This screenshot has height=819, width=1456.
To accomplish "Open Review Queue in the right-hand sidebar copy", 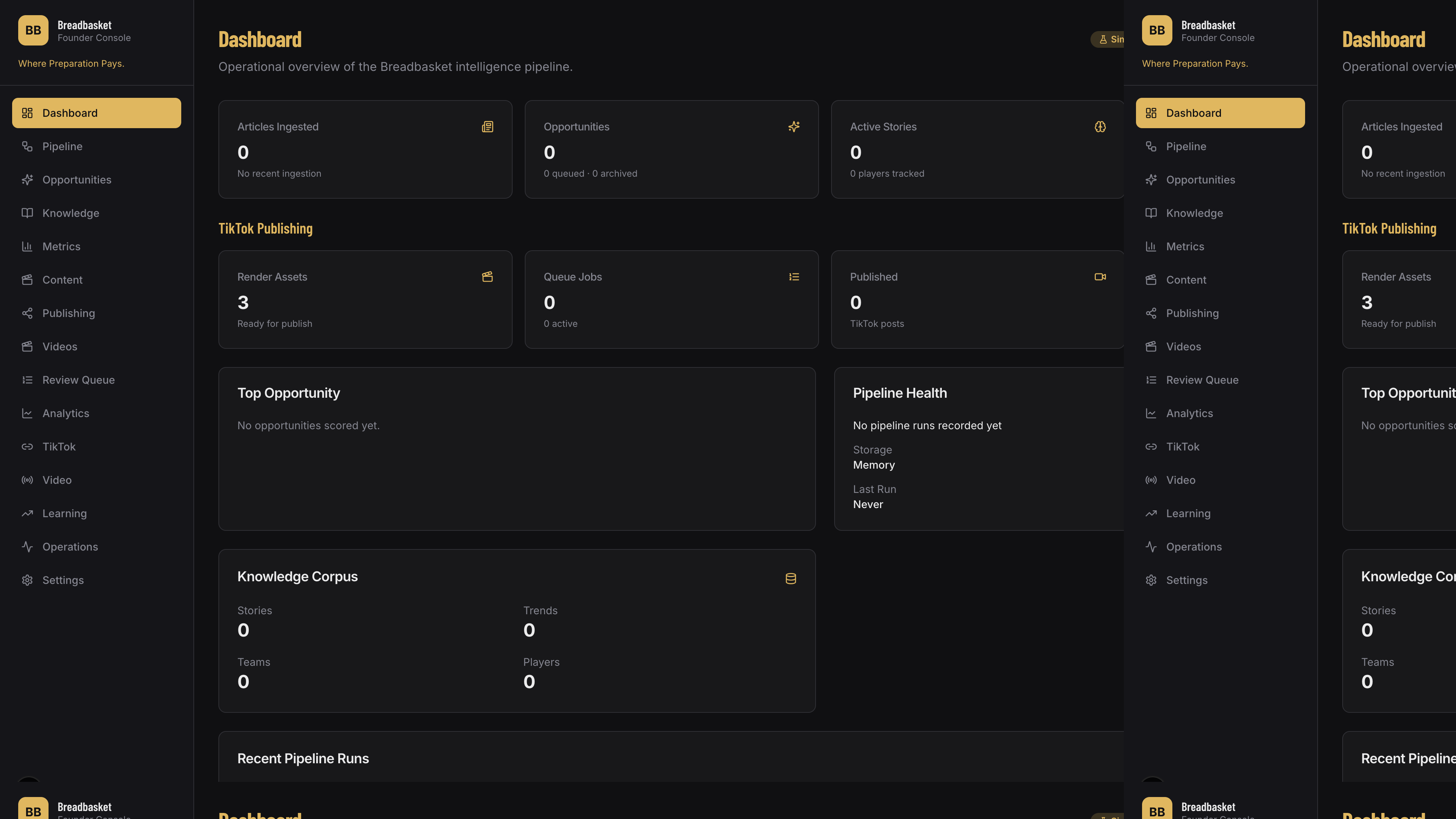I will (x=1220, y=380).
